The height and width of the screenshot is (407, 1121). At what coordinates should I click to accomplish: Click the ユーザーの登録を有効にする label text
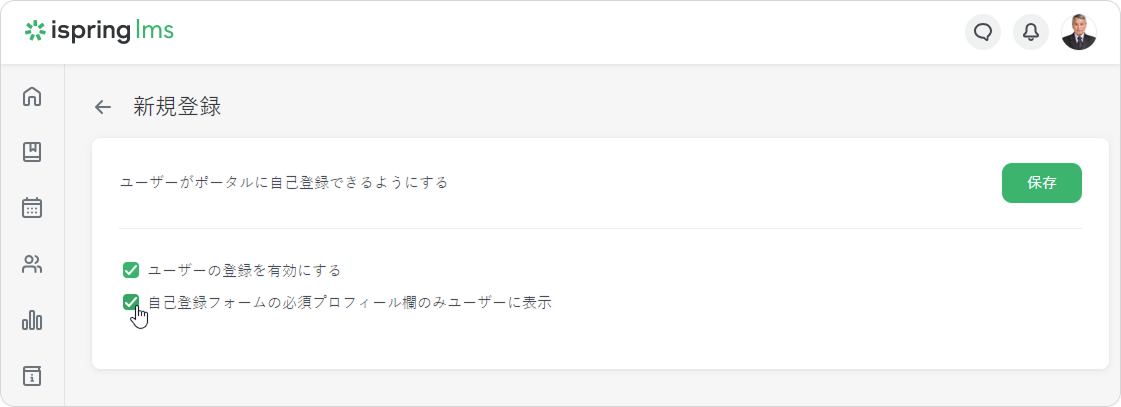point(244,270)
